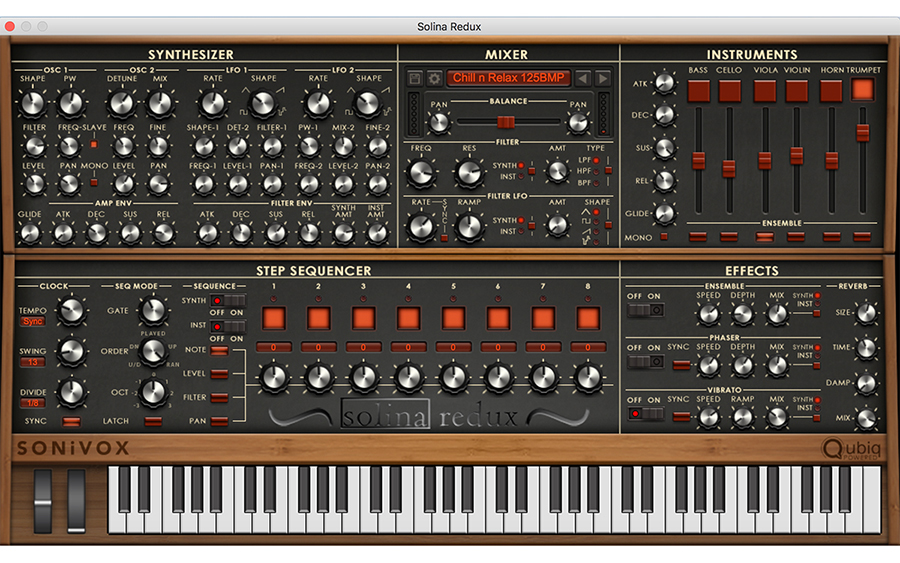Toggle the OSC 1 MONO button

[x=94, y=183]
